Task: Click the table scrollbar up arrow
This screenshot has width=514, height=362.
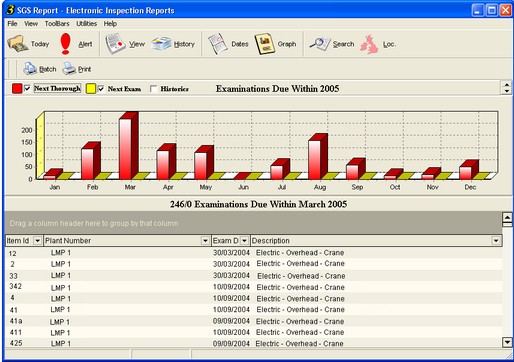Action: (507, 218)
